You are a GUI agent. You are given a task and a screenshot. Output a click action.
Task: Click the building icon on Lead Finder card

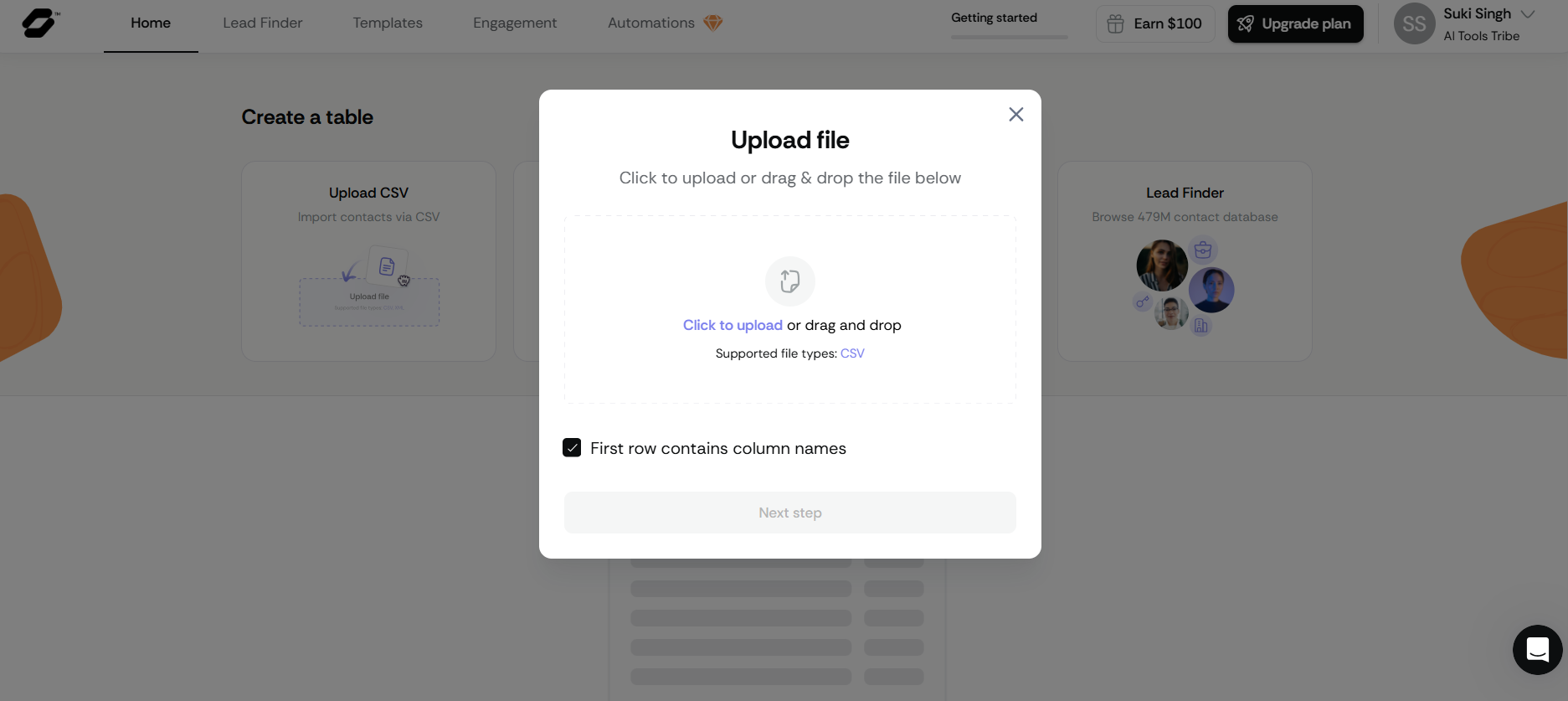1202,326
